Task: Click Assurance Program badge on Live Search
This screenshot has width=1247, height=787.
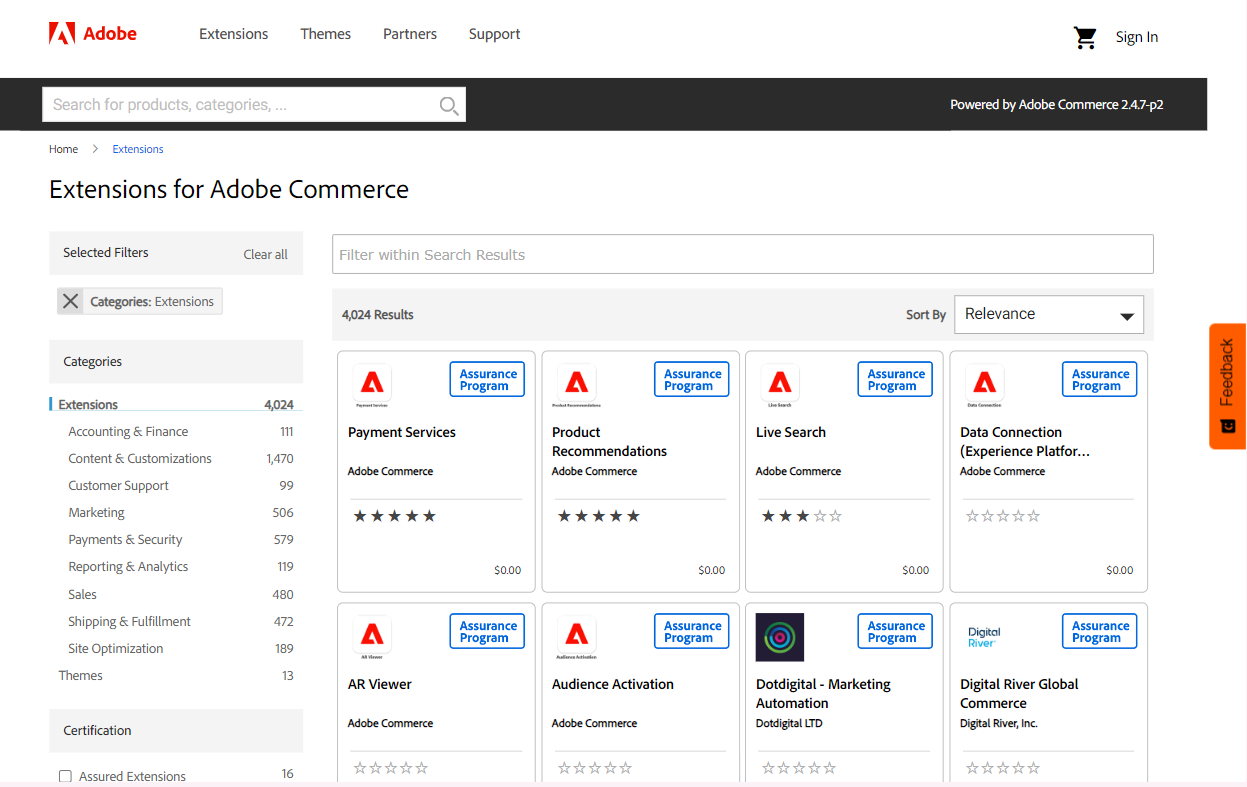Action: click(x=895, y=379)
